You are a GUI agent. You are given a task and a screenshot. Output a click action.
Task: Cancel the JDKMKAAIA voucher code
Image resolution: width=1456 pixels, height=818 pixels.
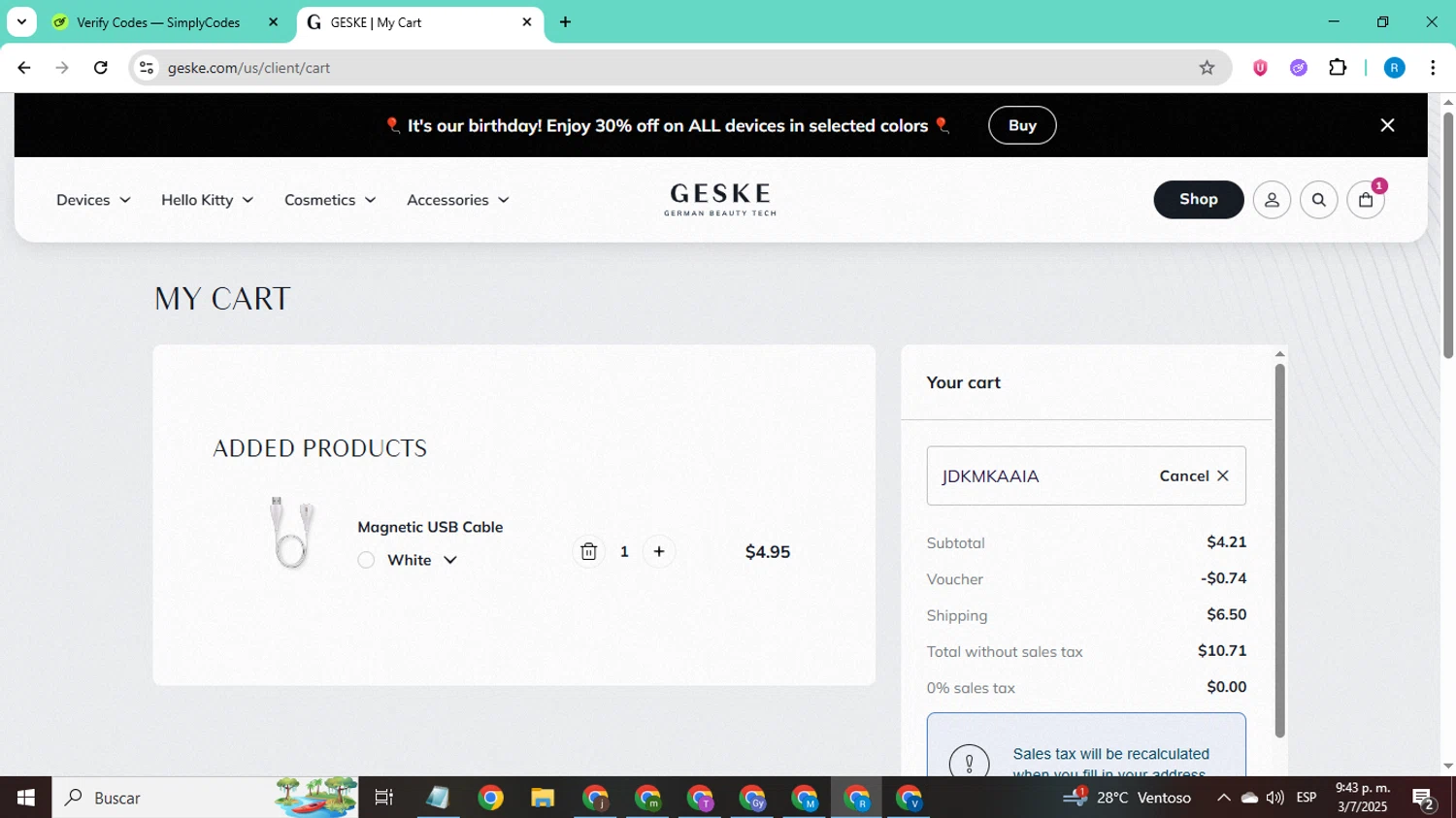click(1195, 475)
